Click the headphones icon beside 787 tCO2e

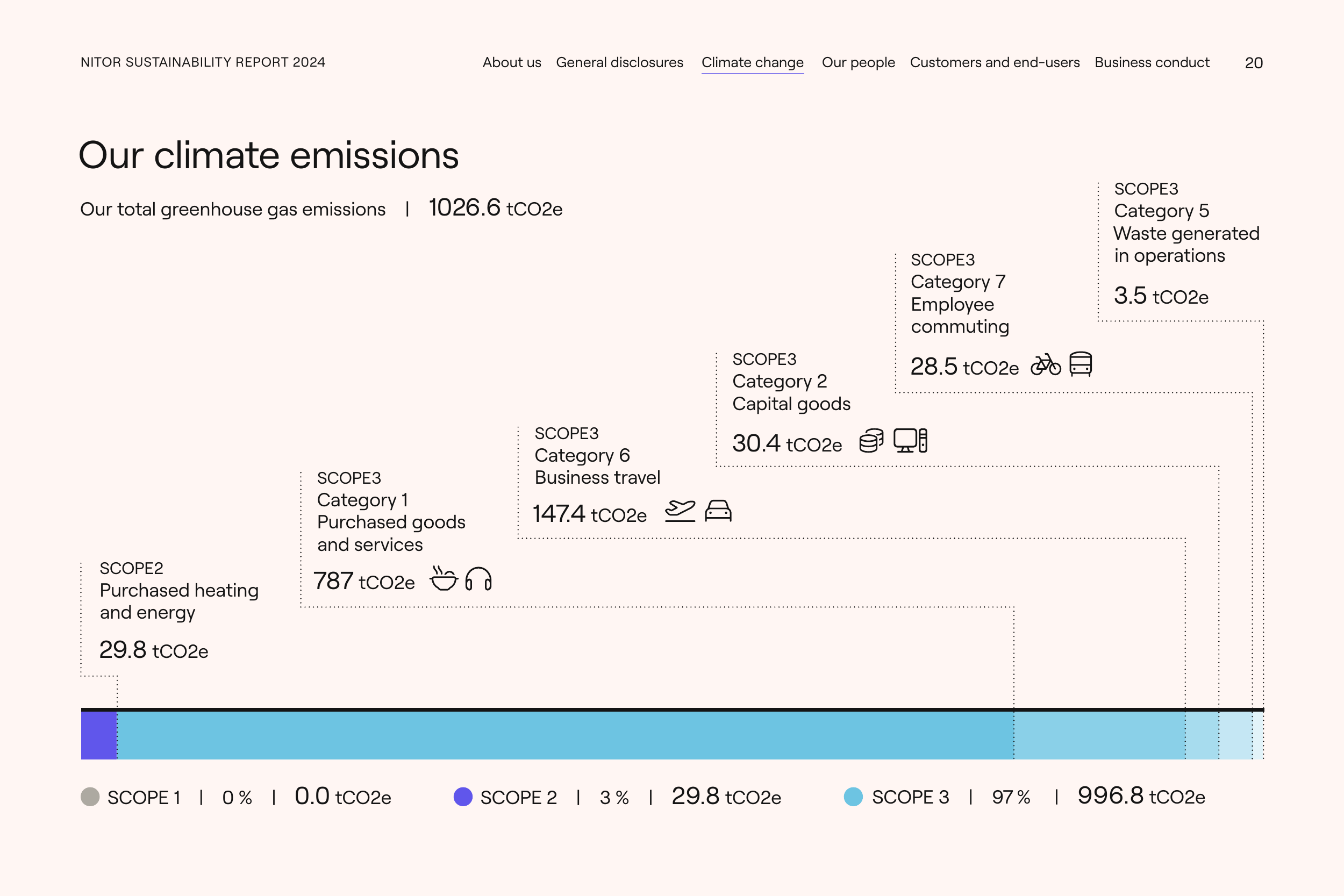pyautogui.click(x=479, y=579)
